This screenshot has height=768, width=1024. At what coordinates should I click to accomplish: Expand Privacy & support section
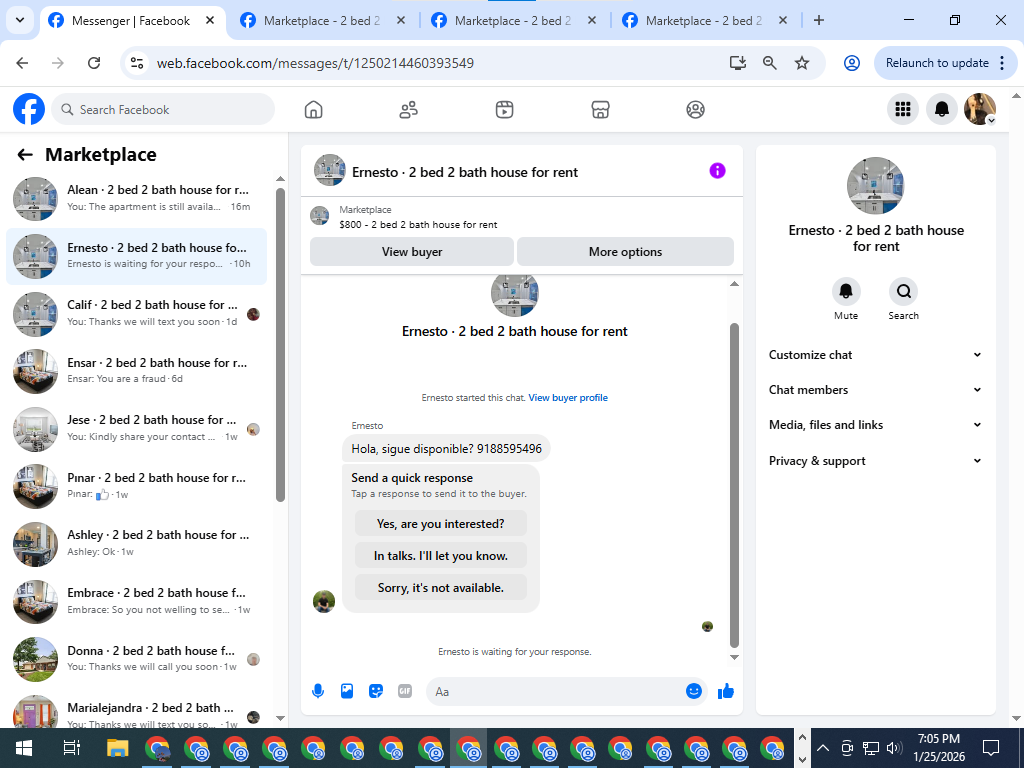coord(875,461)
